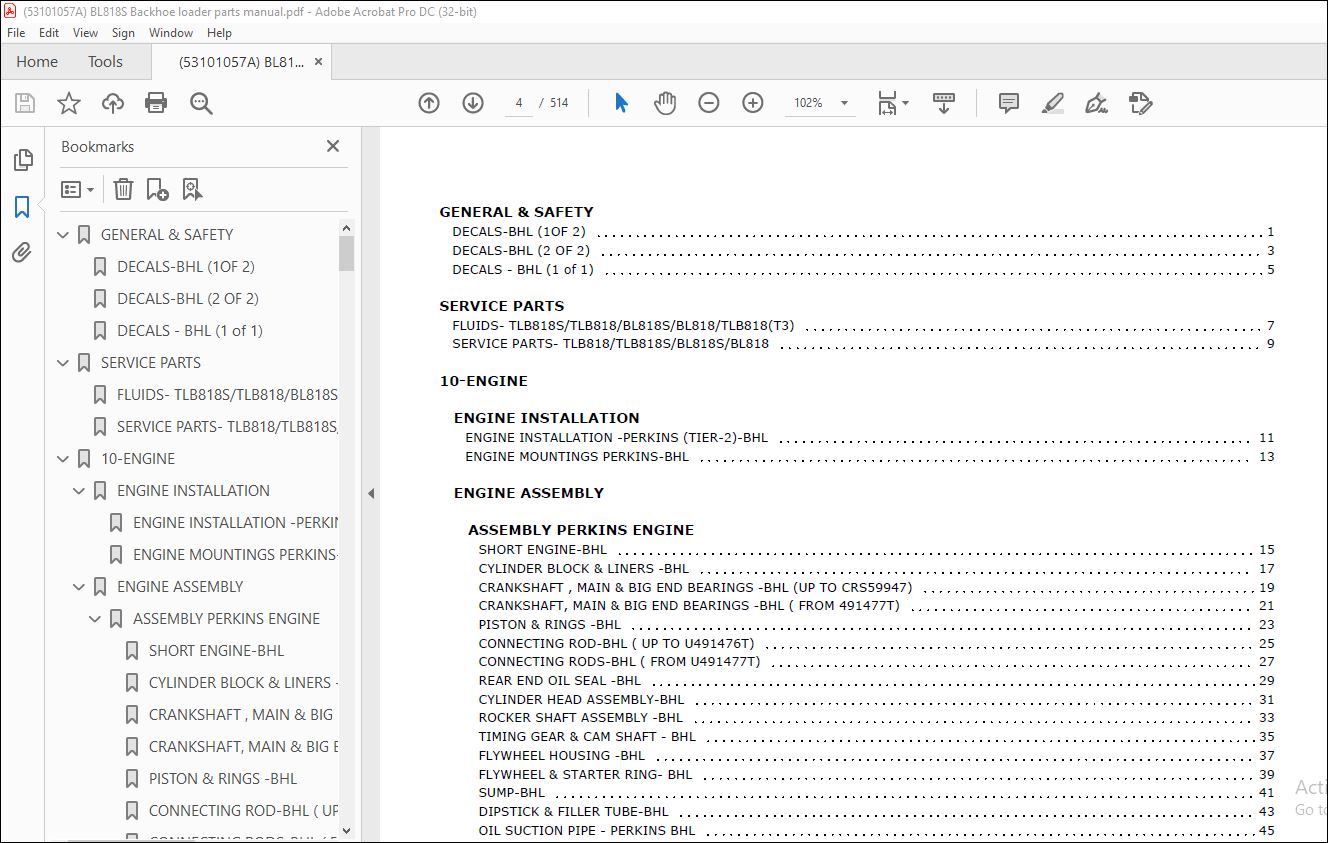Click the upload to cloud icon
The width and height of the screenshot is (1328, 843).
click(x=113, y=103)
